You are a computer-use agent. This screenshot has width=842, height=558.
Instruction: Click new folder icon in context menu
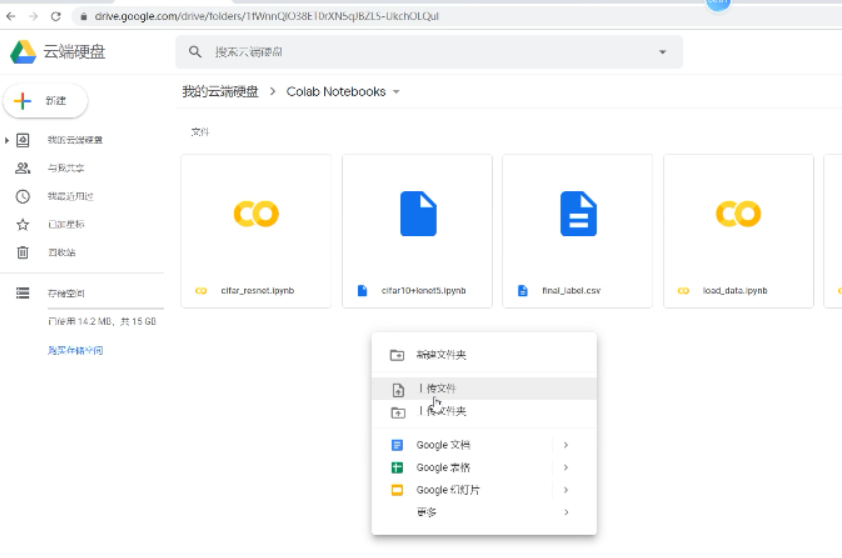point(397,356)
